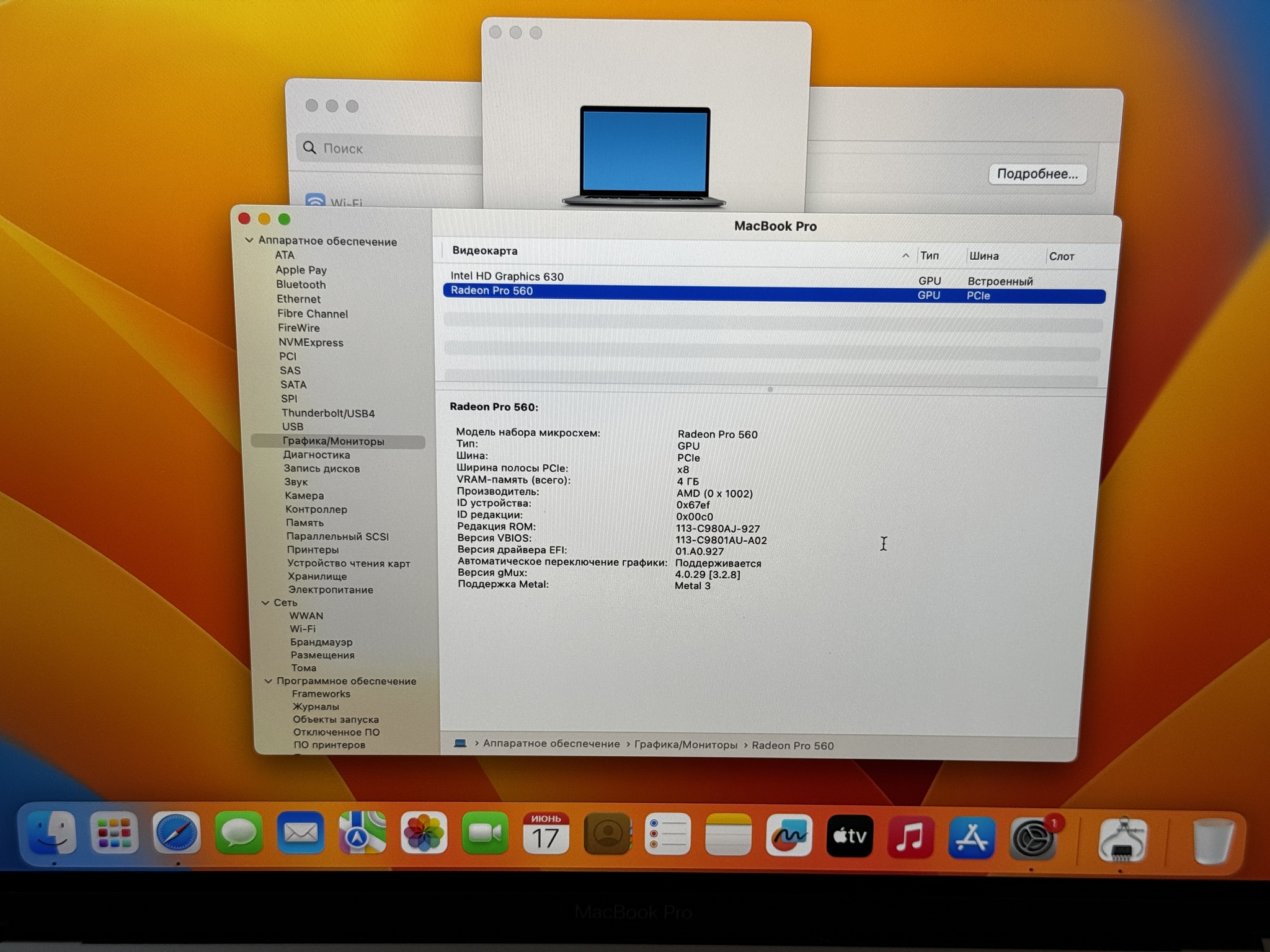Viewport: 1270px width, 952px height.
Task: Toggle sort arrow in Видеокарта column header
Action: [905, 255]
